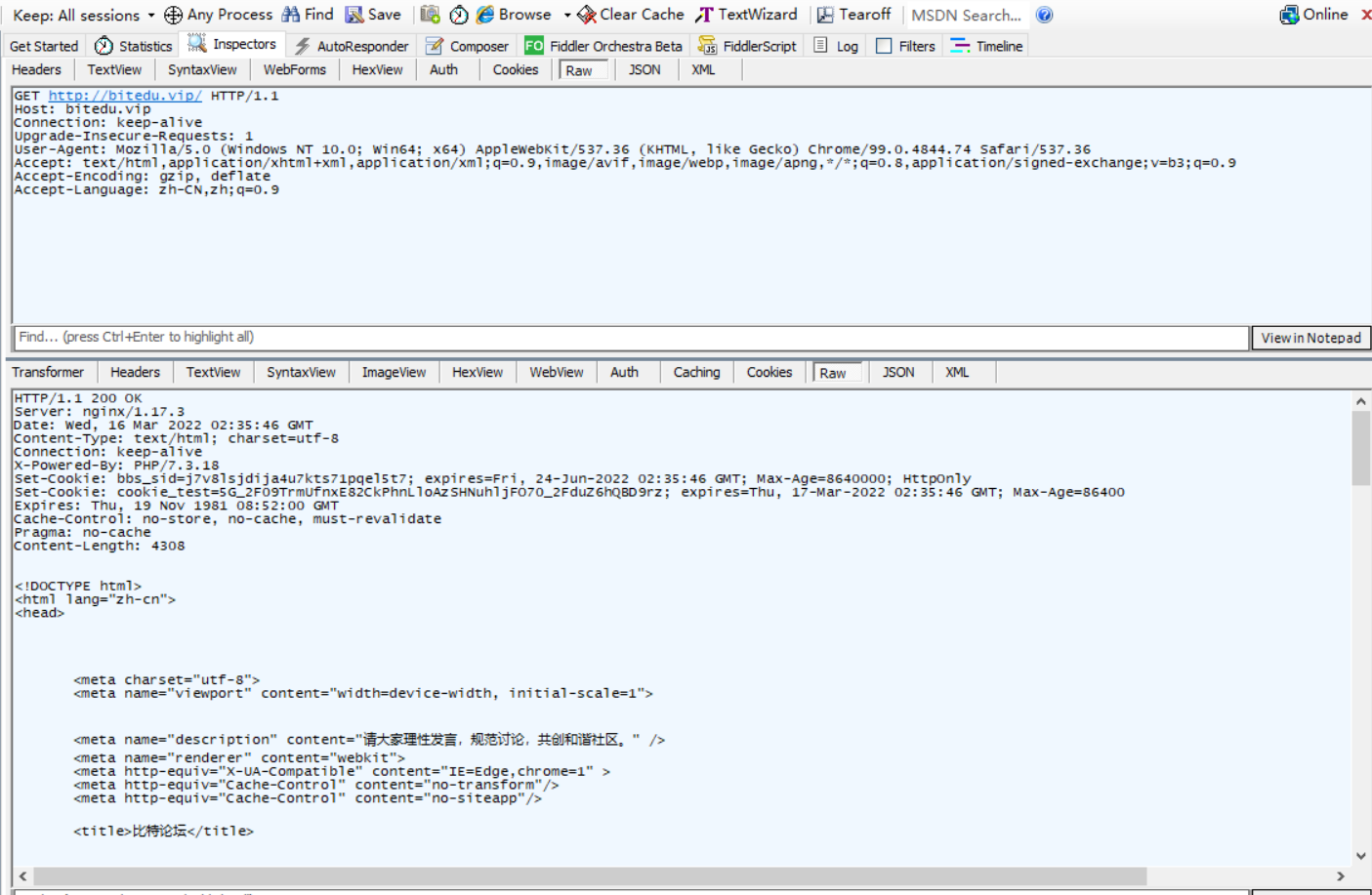Click the Find… request search field

click(631, 338)
